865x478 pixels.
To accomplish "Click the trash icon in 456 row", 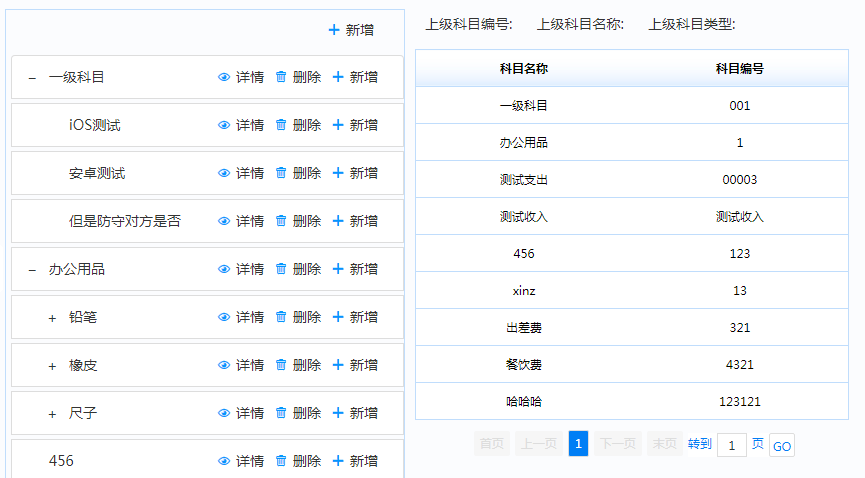I will pyautogui.click(x=281, y=461).
